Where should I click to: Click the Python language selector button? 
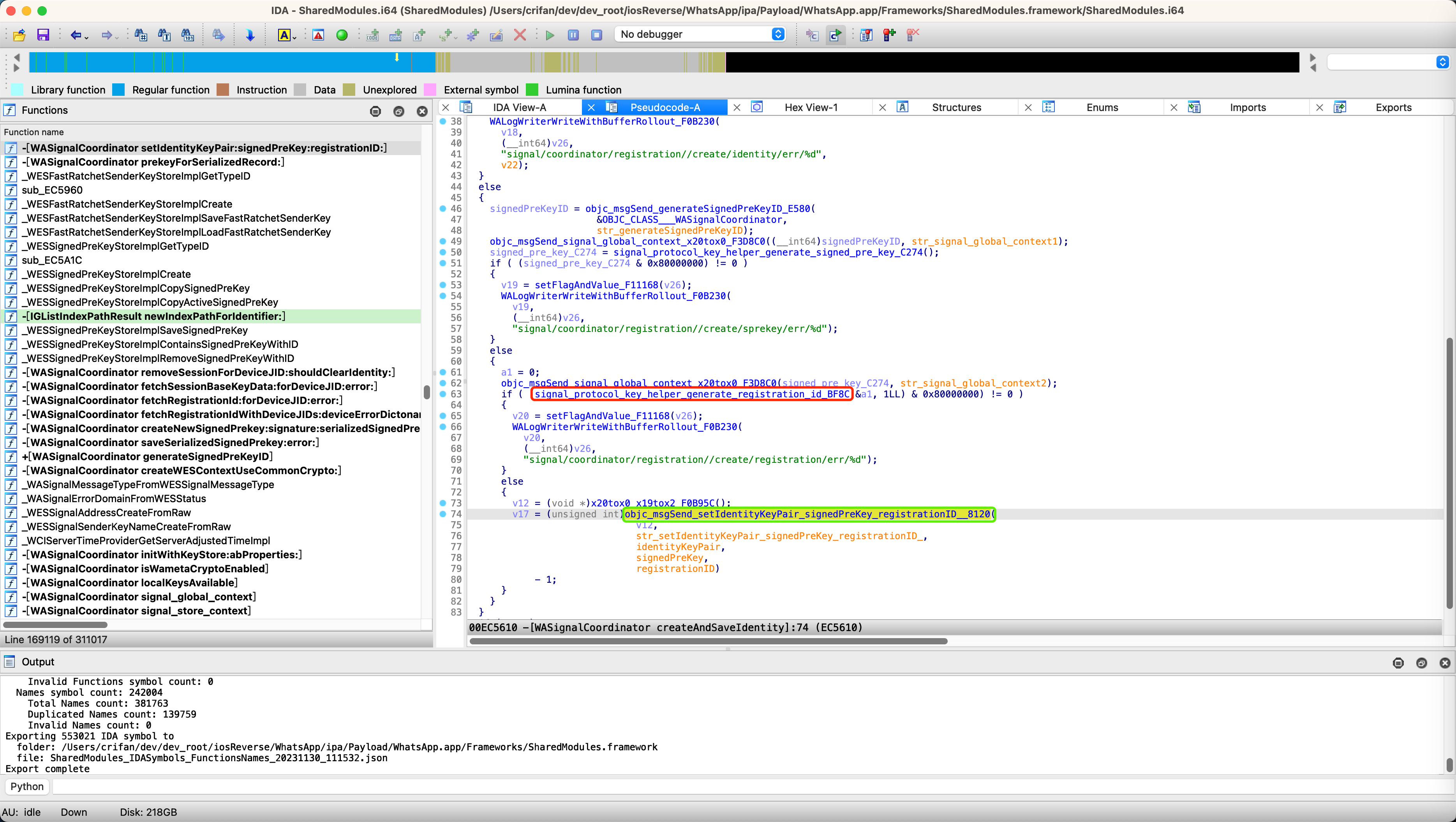[x=26, y=787]
